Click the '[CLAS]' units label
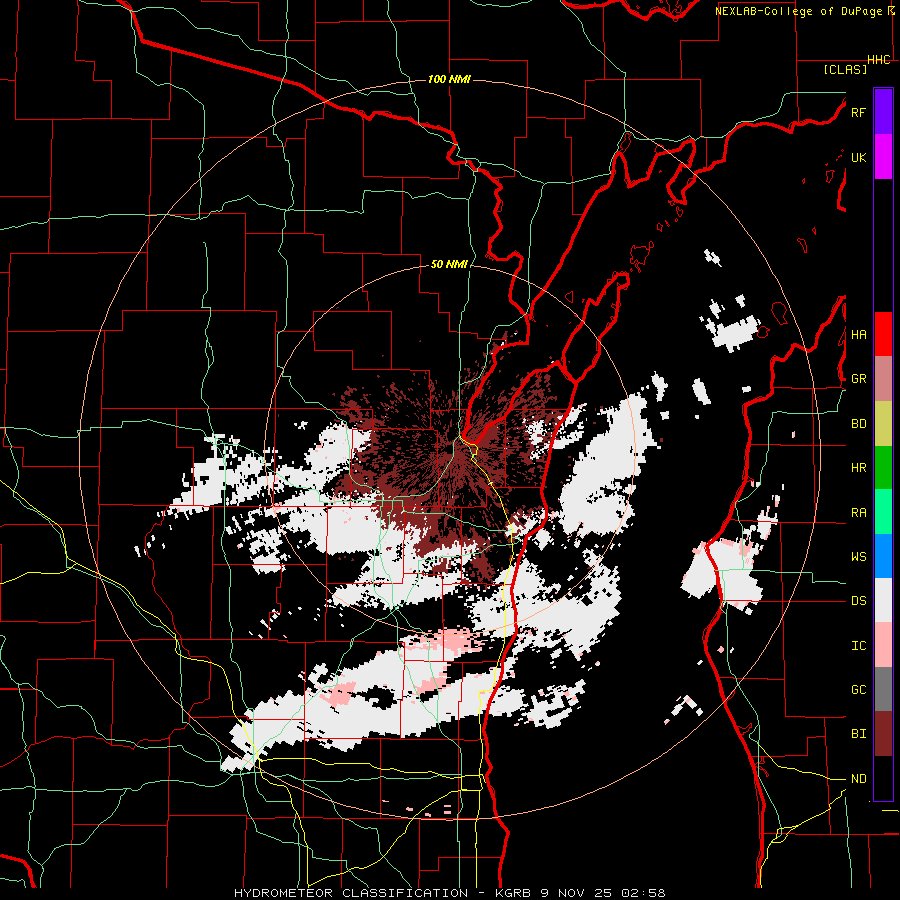 tap(845, 69)
